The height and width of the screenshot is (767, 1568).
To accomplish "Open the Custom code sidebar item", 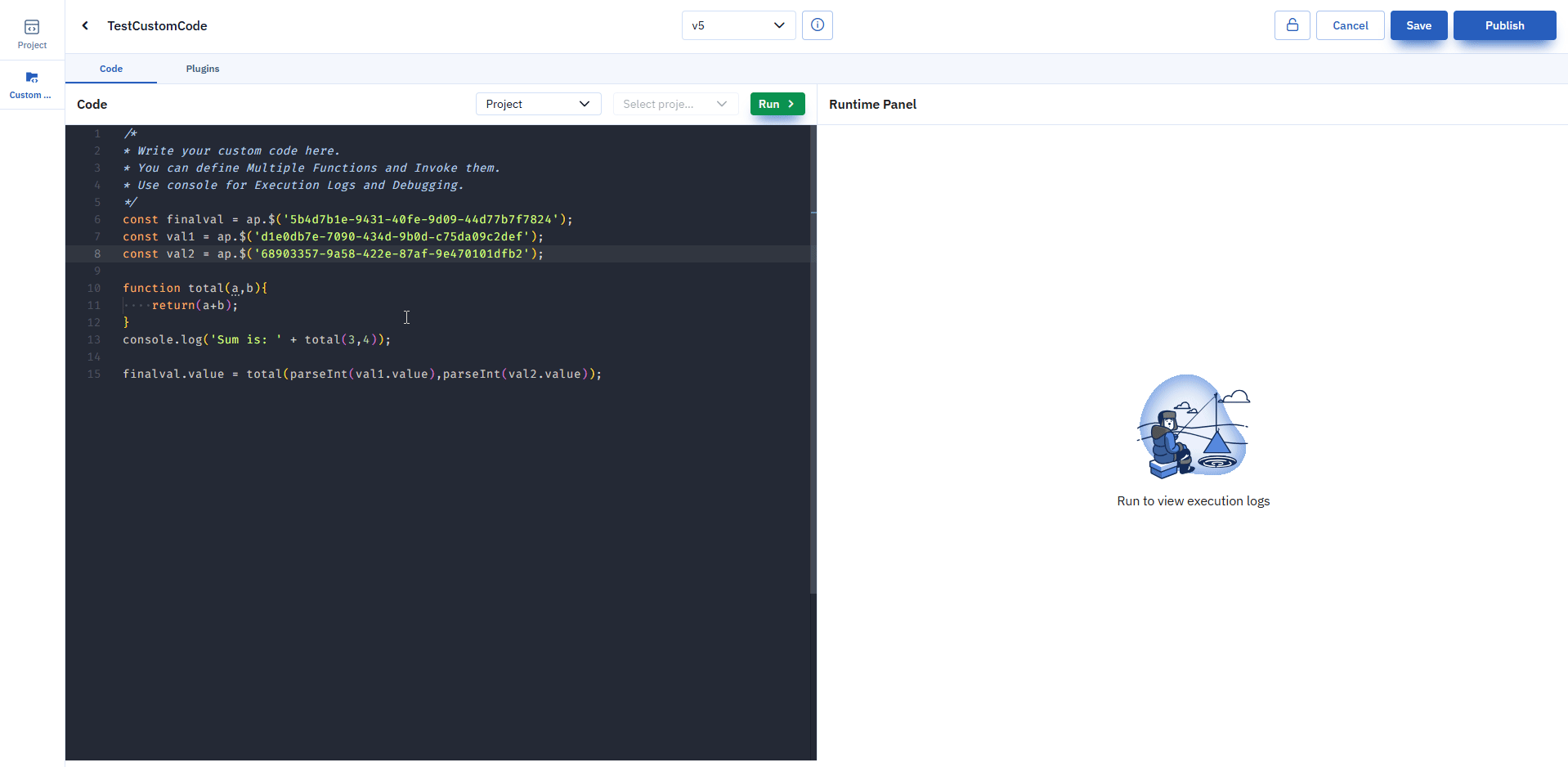I will pos(32,85).
